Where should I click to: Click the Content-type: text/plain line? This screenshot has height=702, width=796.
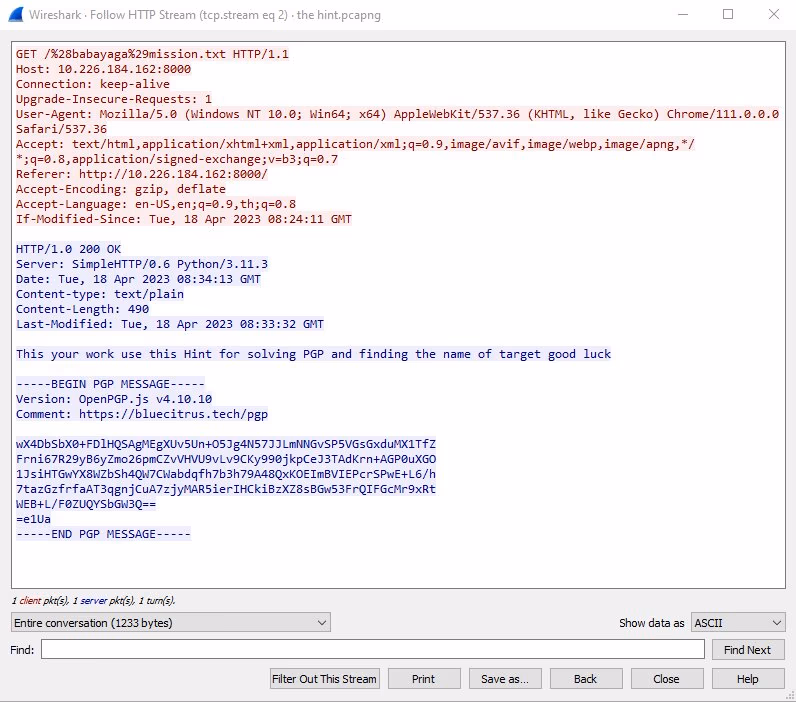100,294
